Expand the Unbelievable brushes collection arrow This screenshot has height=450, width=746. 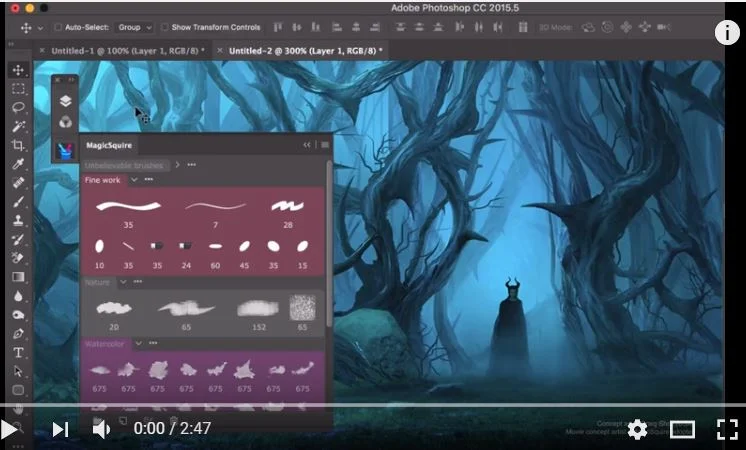point(177,165)
